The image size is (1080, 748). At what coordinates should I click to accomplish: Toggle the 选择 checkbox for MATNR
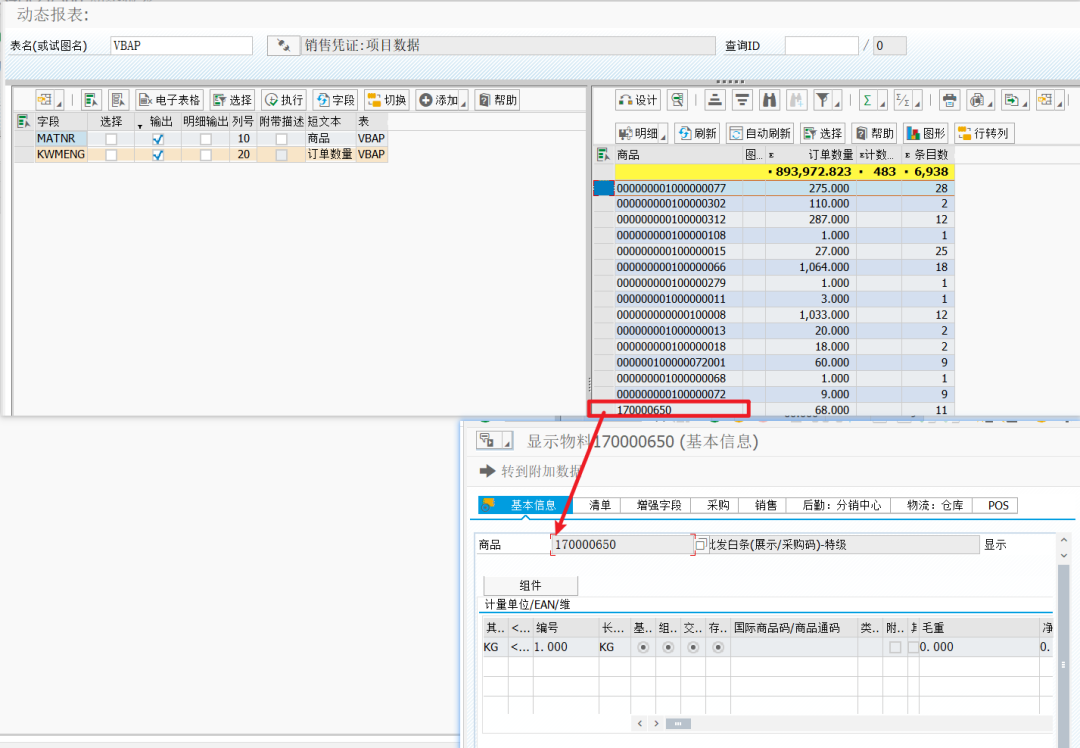click(111, 138)
